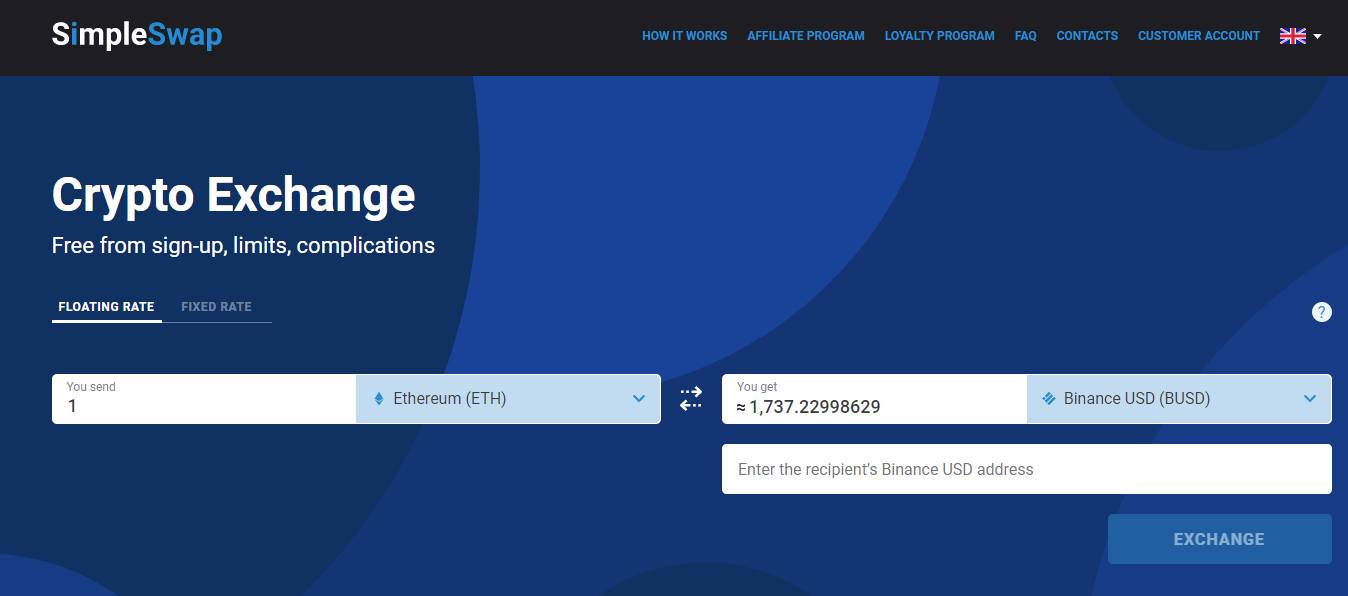Switch to the Fixed Rate tab

[216, 307]
